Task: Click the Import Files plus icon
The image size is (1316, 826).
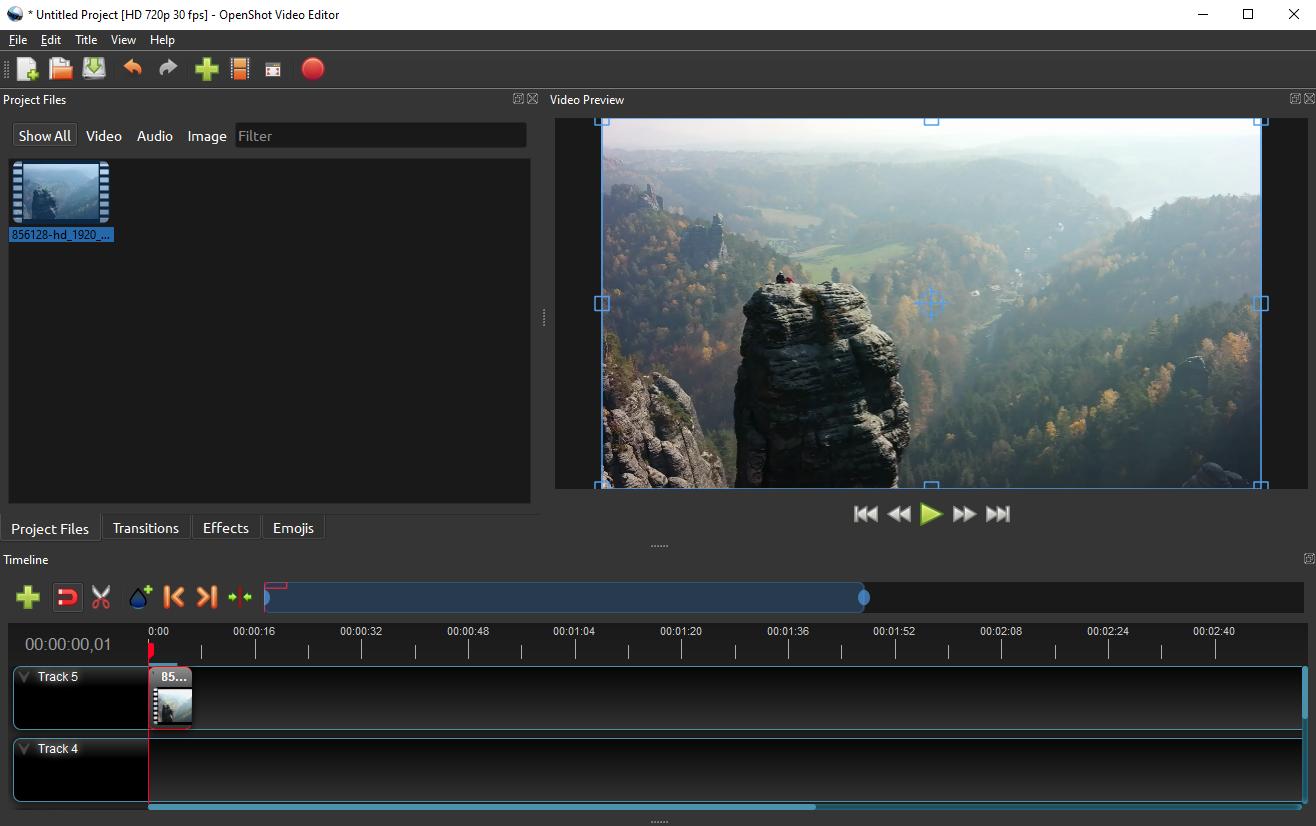Action: [206, 68]
